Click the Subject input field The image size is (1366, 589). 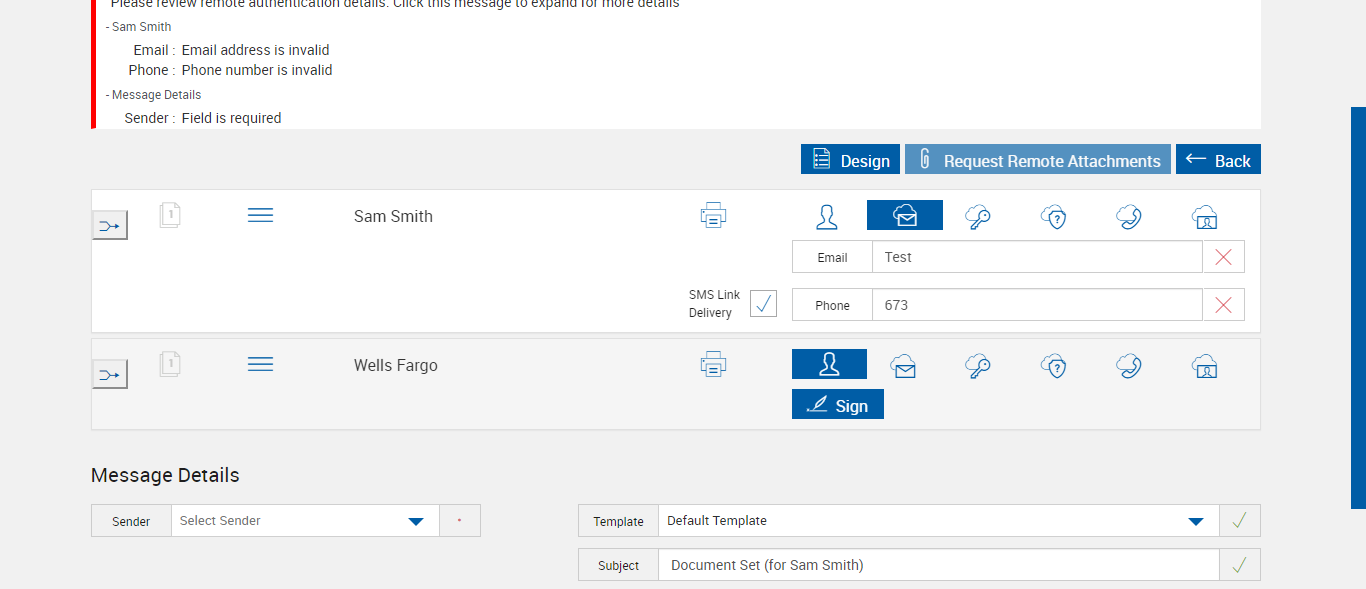click(x=938, y=565)
